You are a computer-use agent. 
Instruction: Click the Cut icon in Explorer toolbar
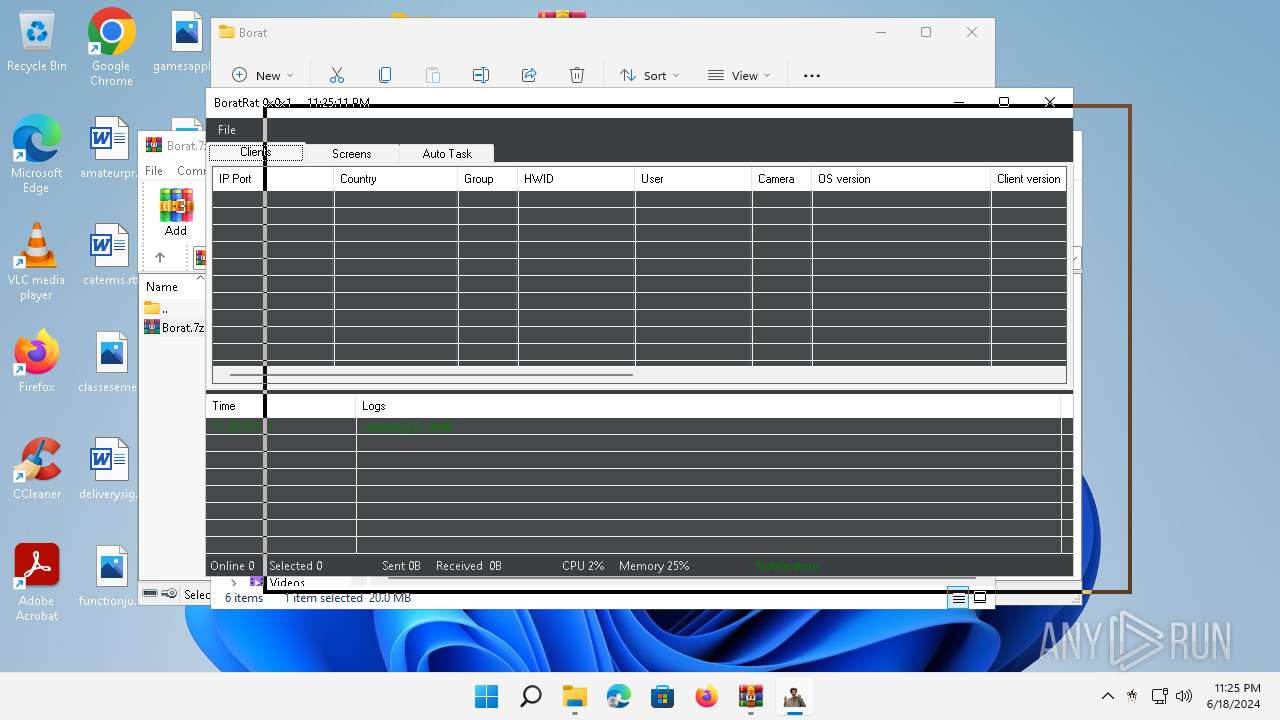[x=337, y=75]
